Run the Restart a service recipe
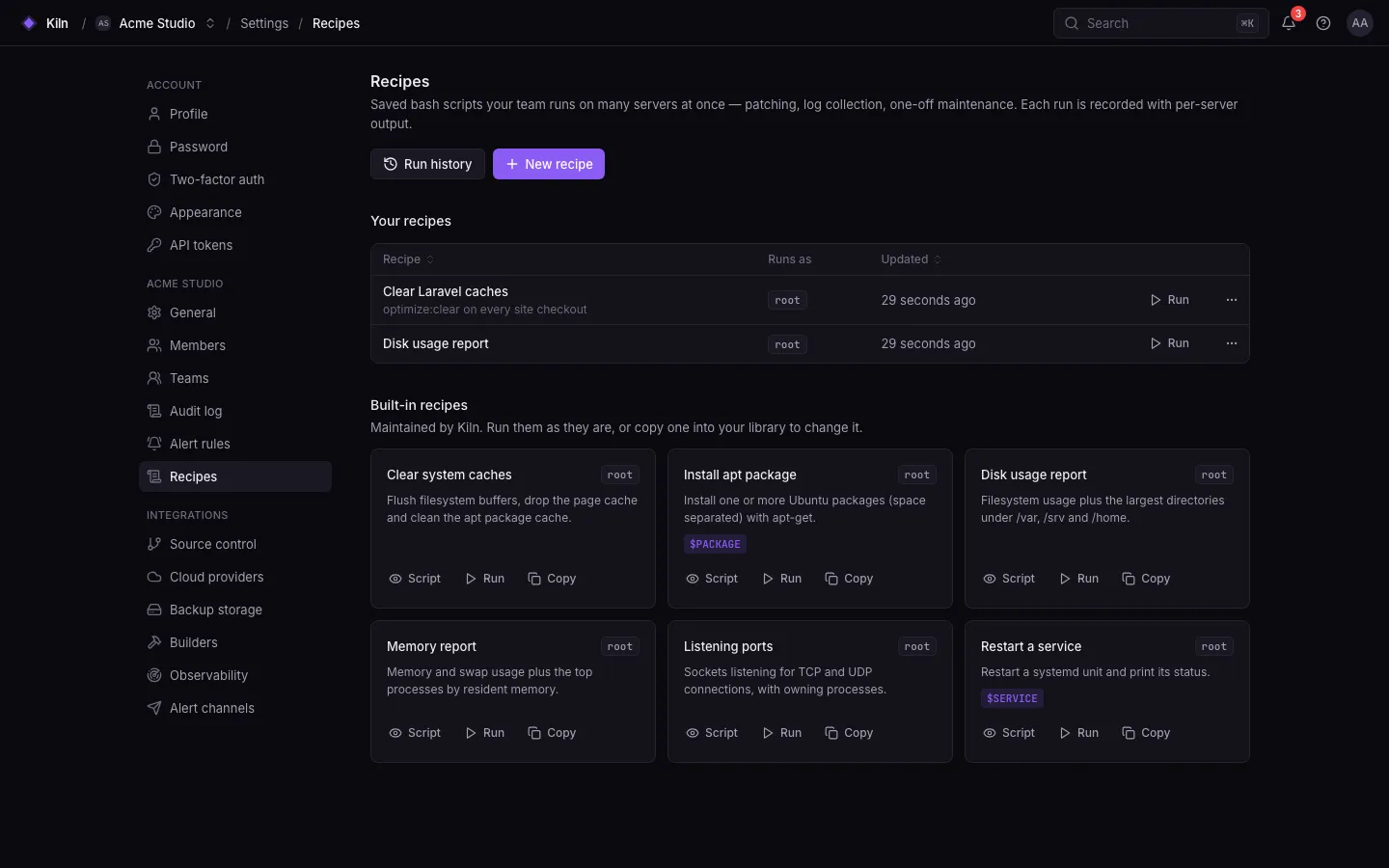The width and height of the screenshot is (1389, 868). (1079, 733)
